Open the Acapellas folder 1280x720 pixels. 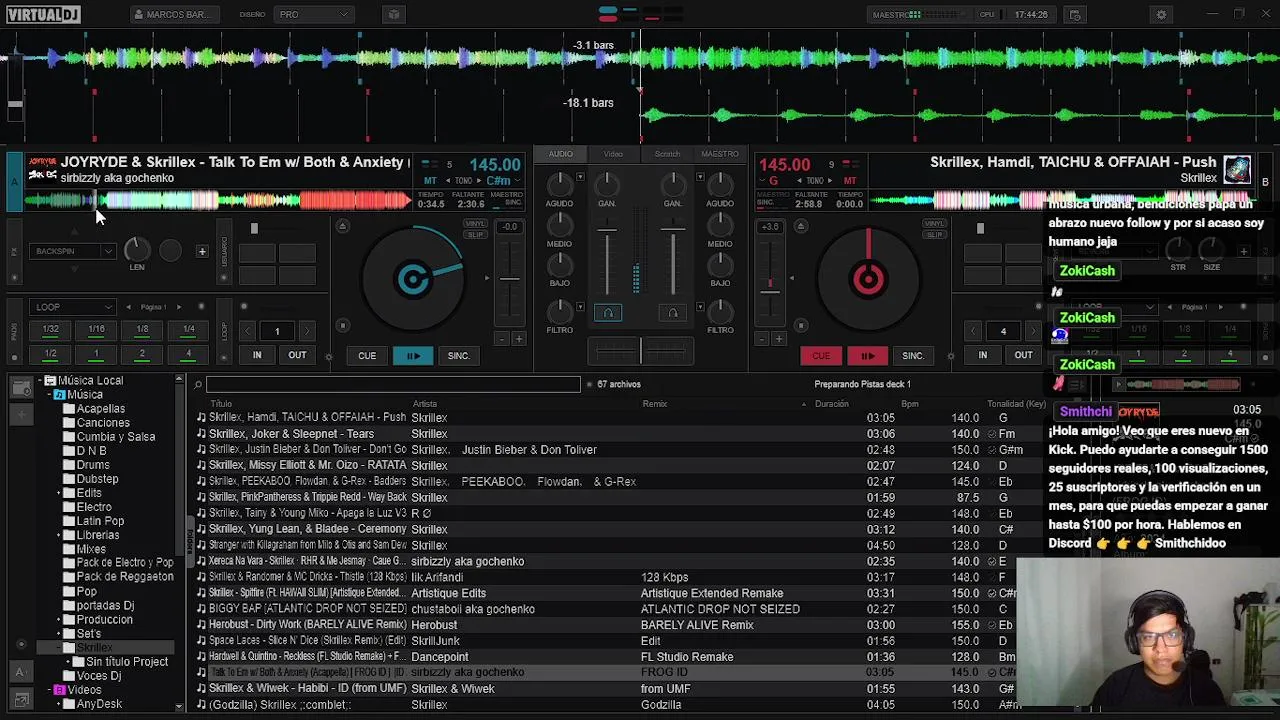[101, 409]
